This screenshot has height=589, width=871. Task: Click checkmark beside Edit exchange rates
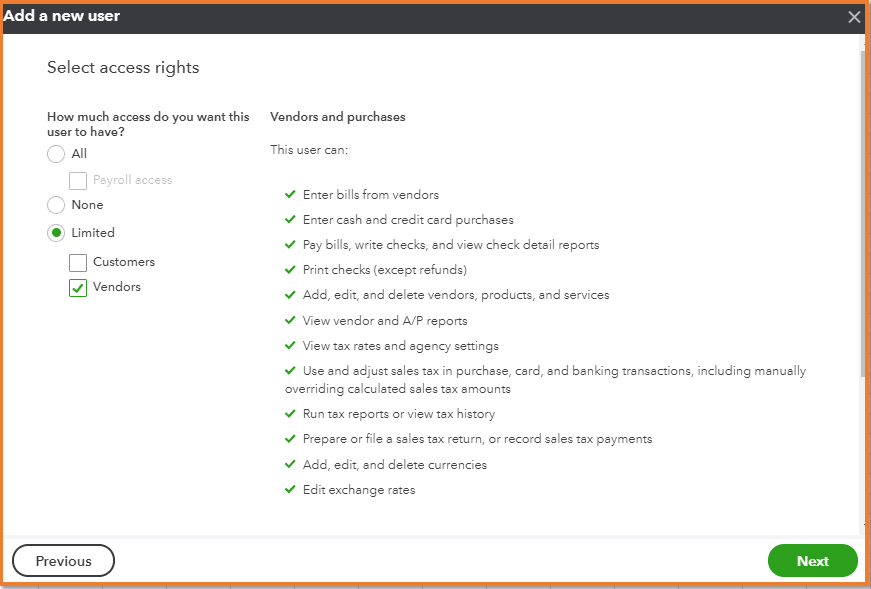click(290, 490)
